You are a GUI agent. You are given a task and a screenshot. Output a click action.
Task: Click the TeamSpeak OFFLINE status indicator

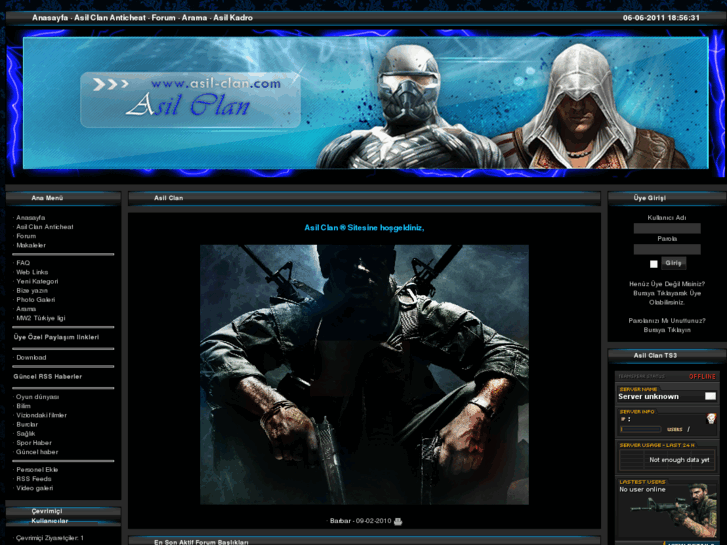coord(702,377)
